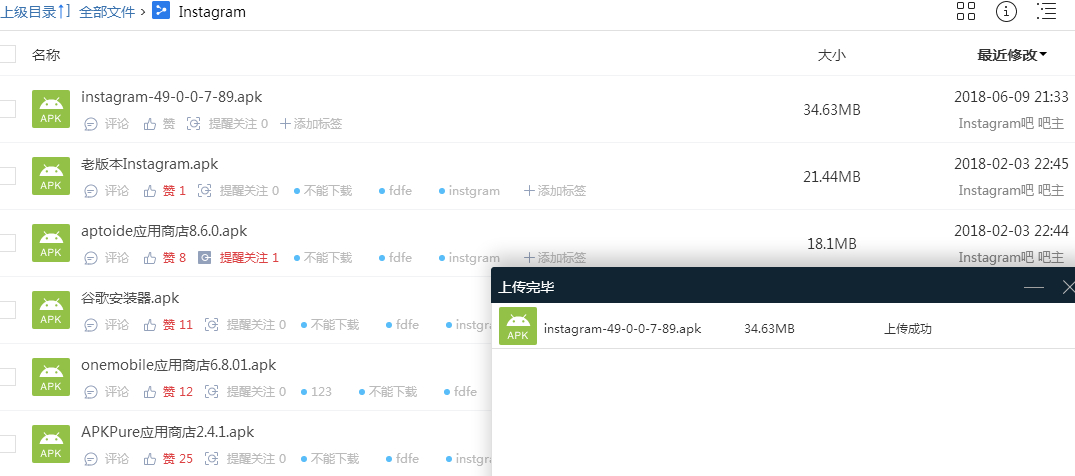Screen dimensions: 1075x476
Task: Add tag to instagram-49-0-0-7-89.apk
Action: [311, 124]
